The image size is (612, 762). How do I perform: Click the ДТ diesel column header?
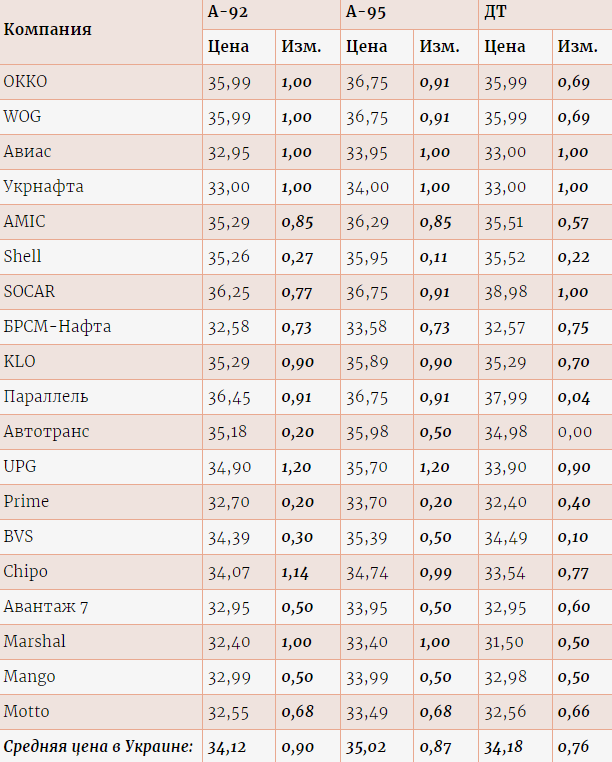point(496,12)
